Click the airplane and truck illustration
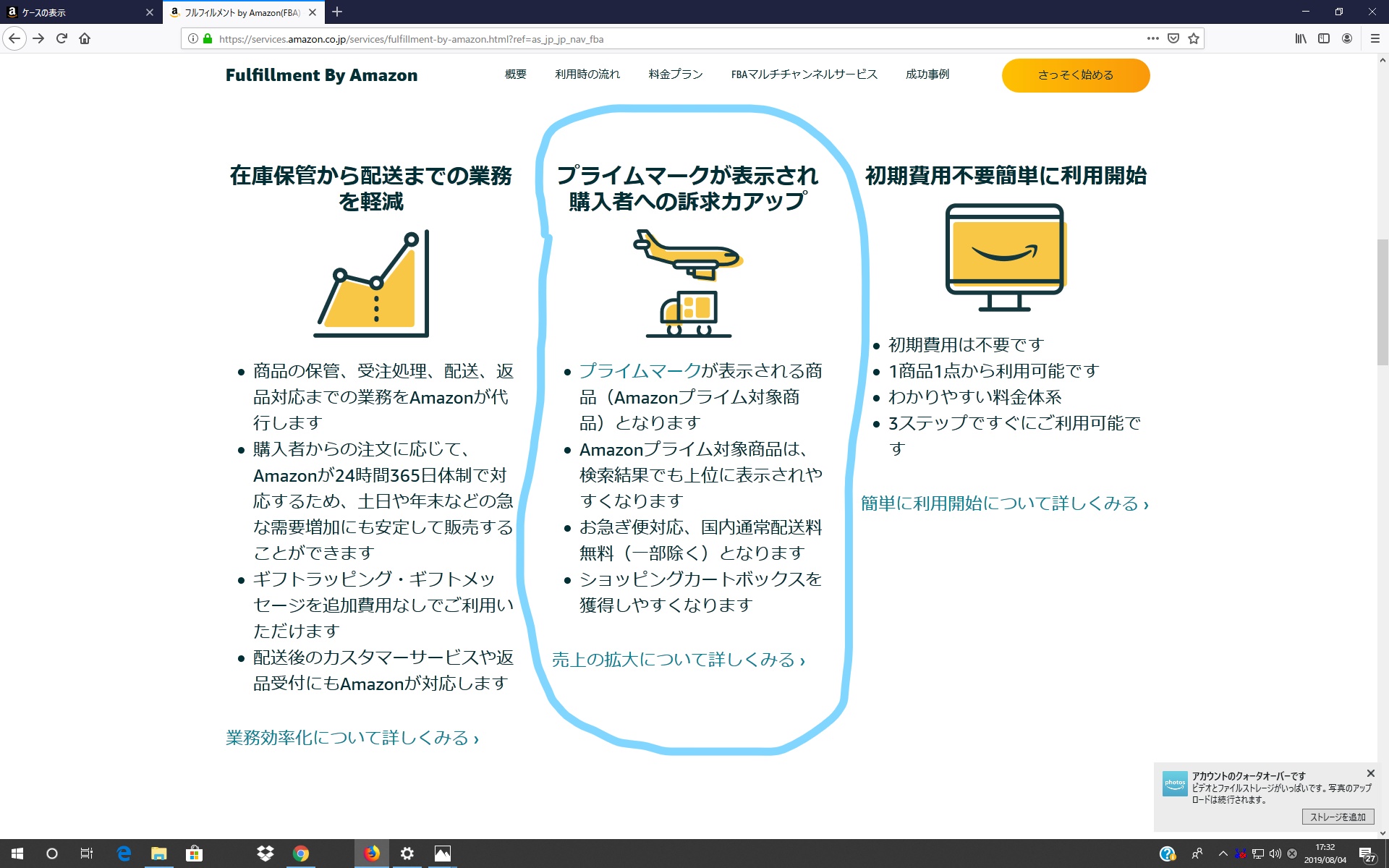Screen dimensions: 1389x868 pyautogui.click(x=688, y=284)
